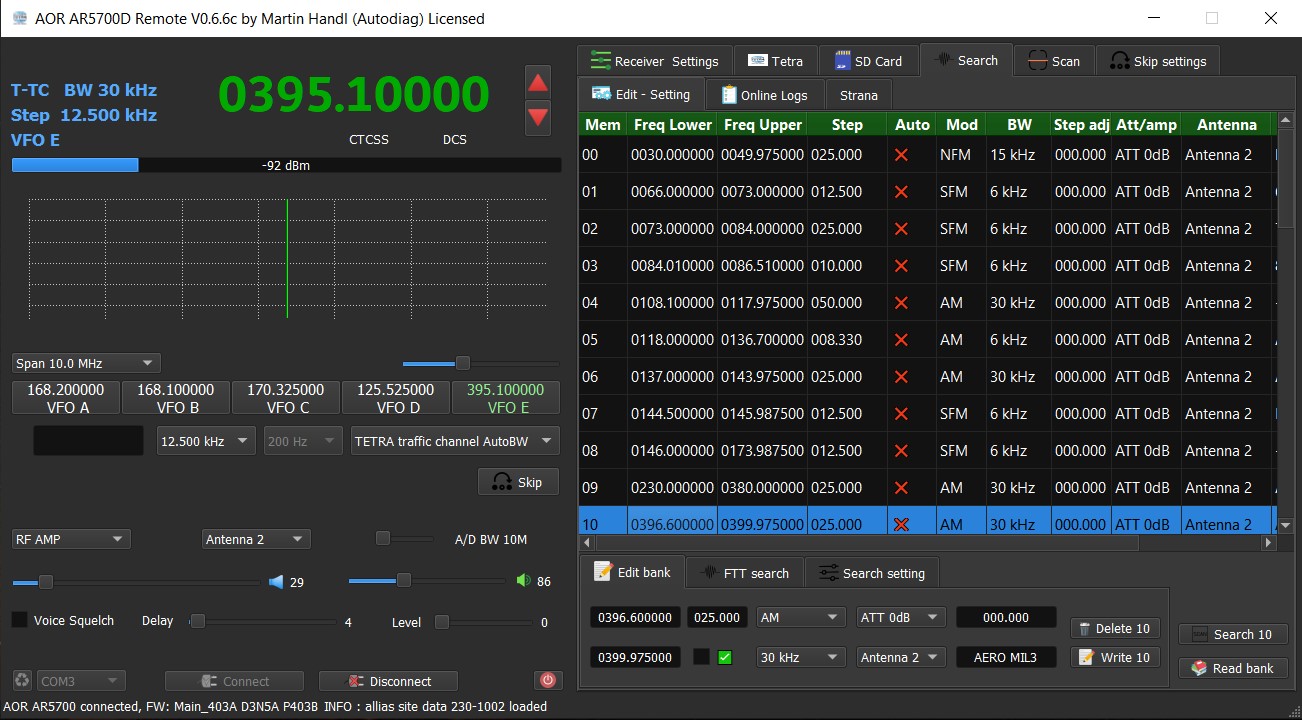
Task: Click the 025.000 step field
Action: point(718,618)
